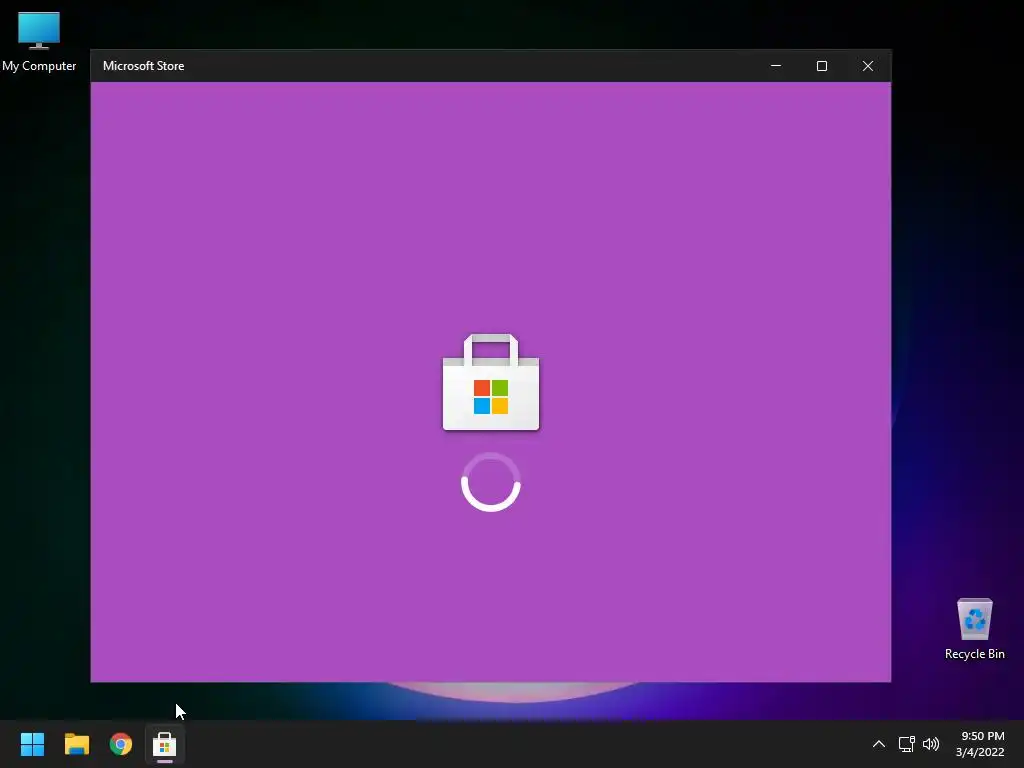Screen dimensions: 1024x768
Task: Select the Microsoft Store taskbar icon
Action: tap(165, 744)
